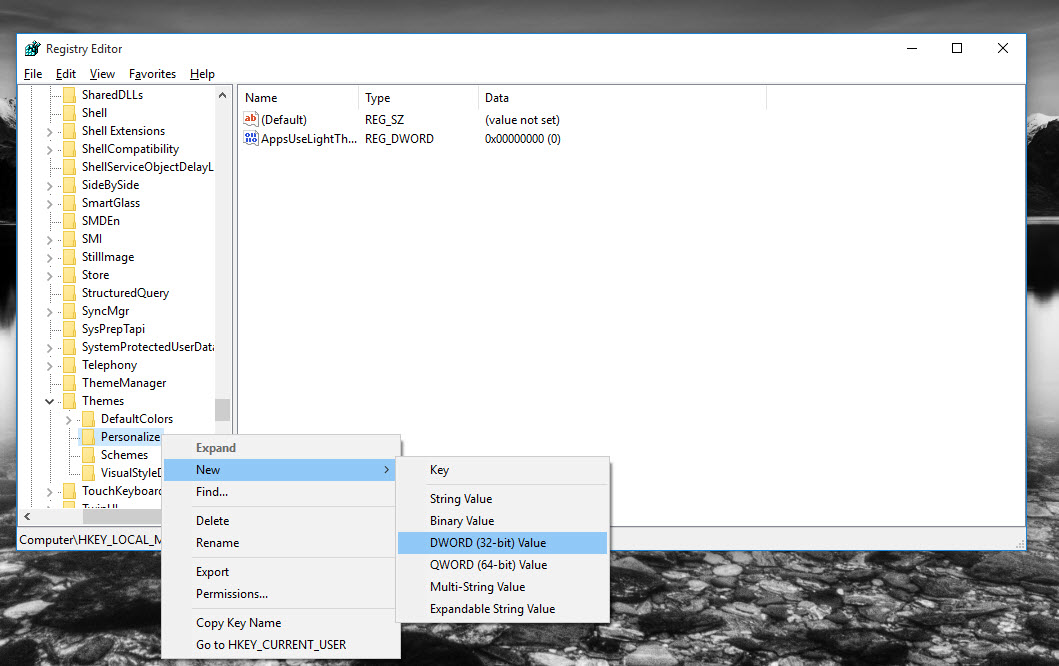
Task: Click the SystemProtectedUserData folder icon
Action: [70, 347]
